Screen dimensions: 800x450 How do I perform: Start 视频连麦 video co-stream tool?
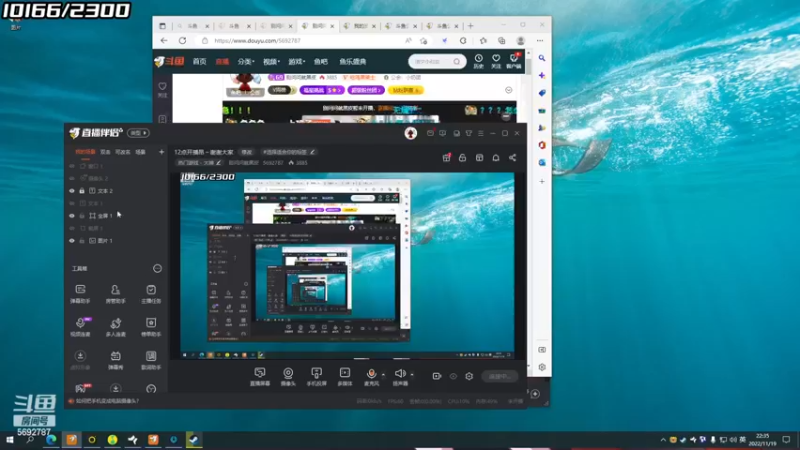click(x=80, y=327)
